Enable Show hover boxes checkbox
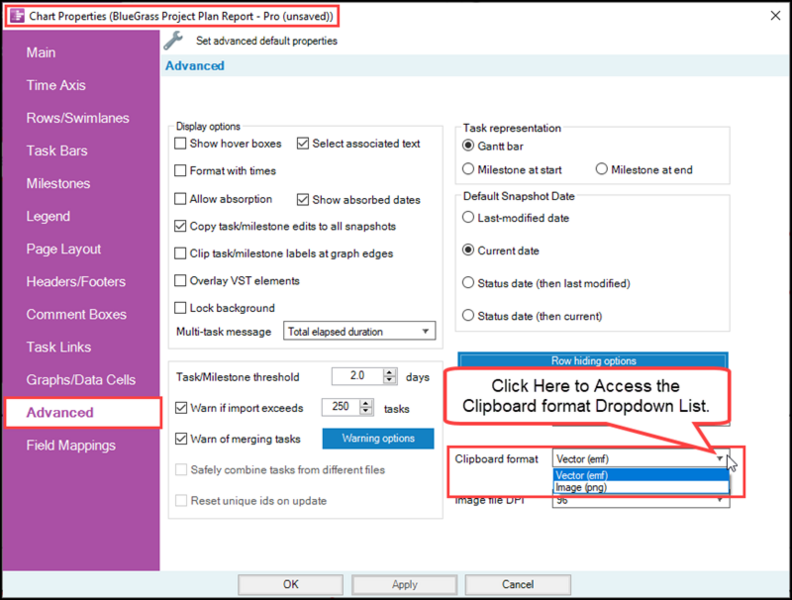The height and width of the screenshot is (600, 792). point(180,143)
